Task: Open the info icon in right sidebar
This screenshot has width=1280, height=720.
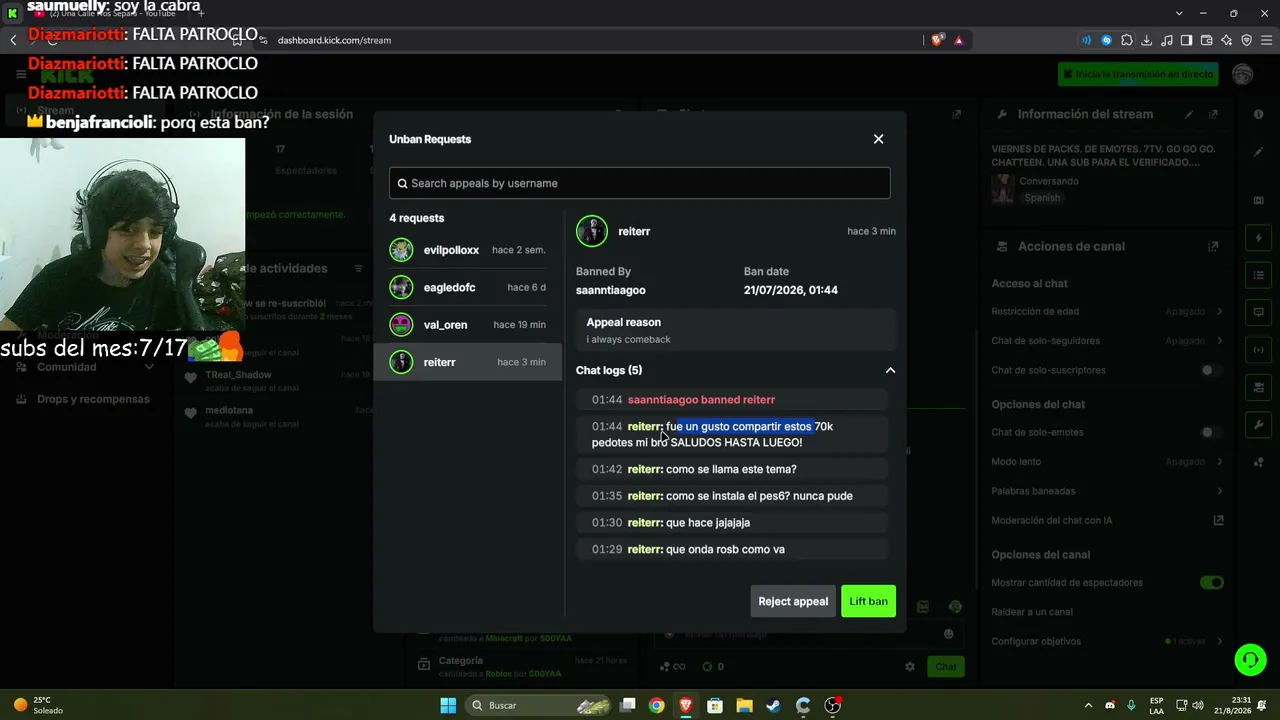Action: point(1258,114)
